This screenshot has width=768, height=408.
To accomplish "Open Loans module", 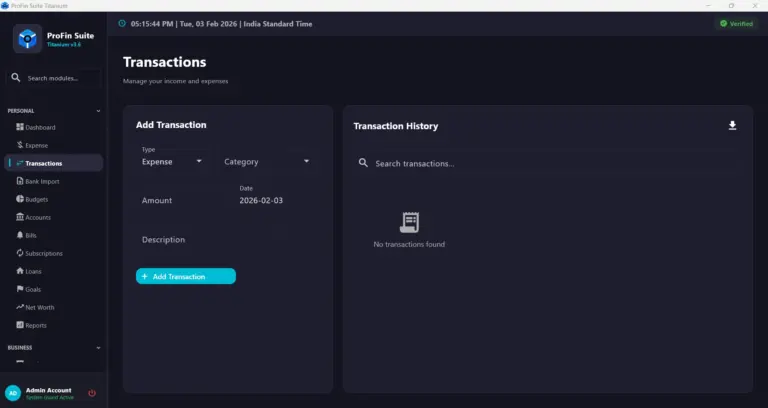I will [53, 271].
